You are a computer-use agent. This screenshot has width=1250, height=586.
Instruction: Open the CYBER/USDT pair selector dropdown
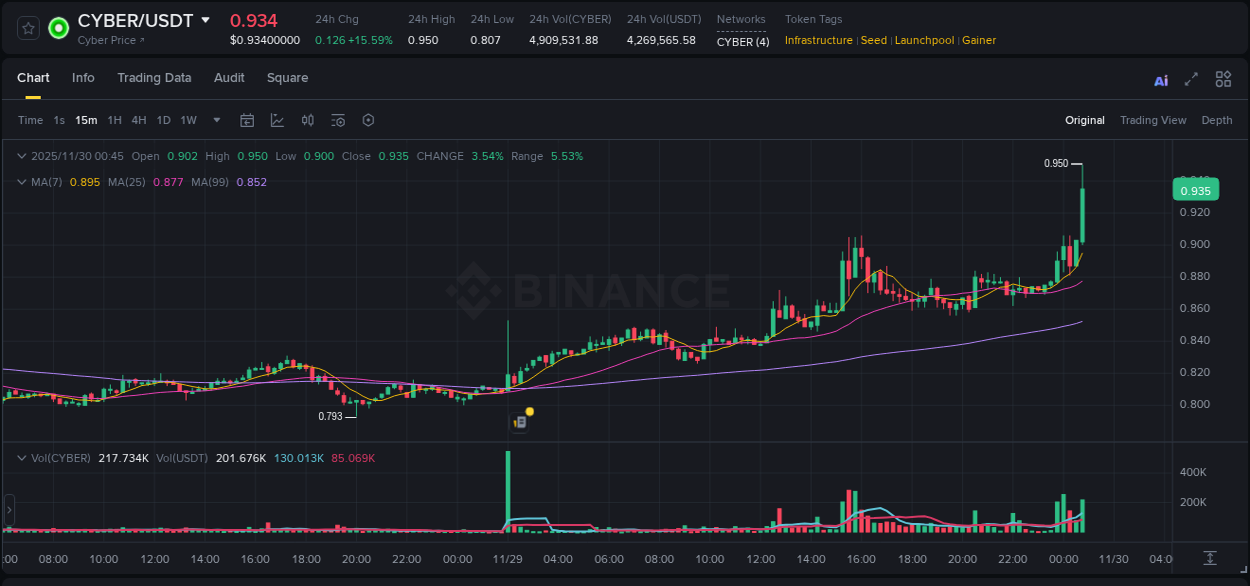click(206, 20)
